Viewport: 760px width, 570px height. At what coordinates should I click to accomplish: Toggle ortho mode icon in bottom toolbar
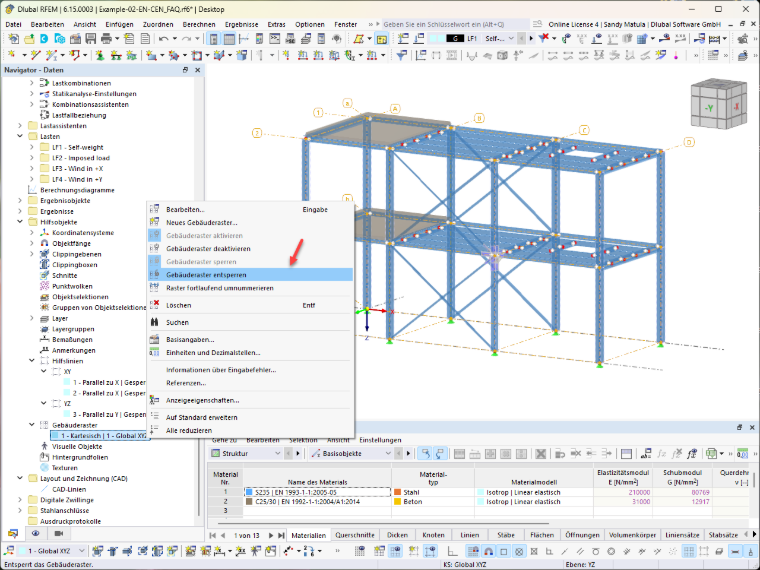[x=452, y=551]
